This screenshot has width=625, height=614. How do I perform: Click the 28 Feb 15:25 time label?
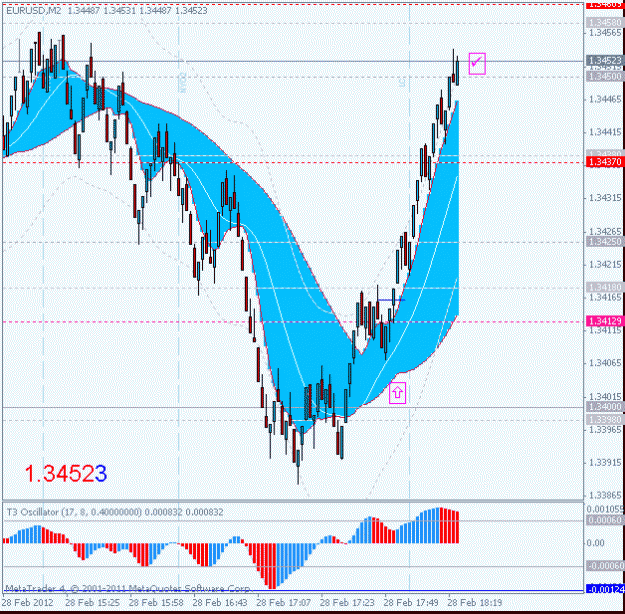92,602
